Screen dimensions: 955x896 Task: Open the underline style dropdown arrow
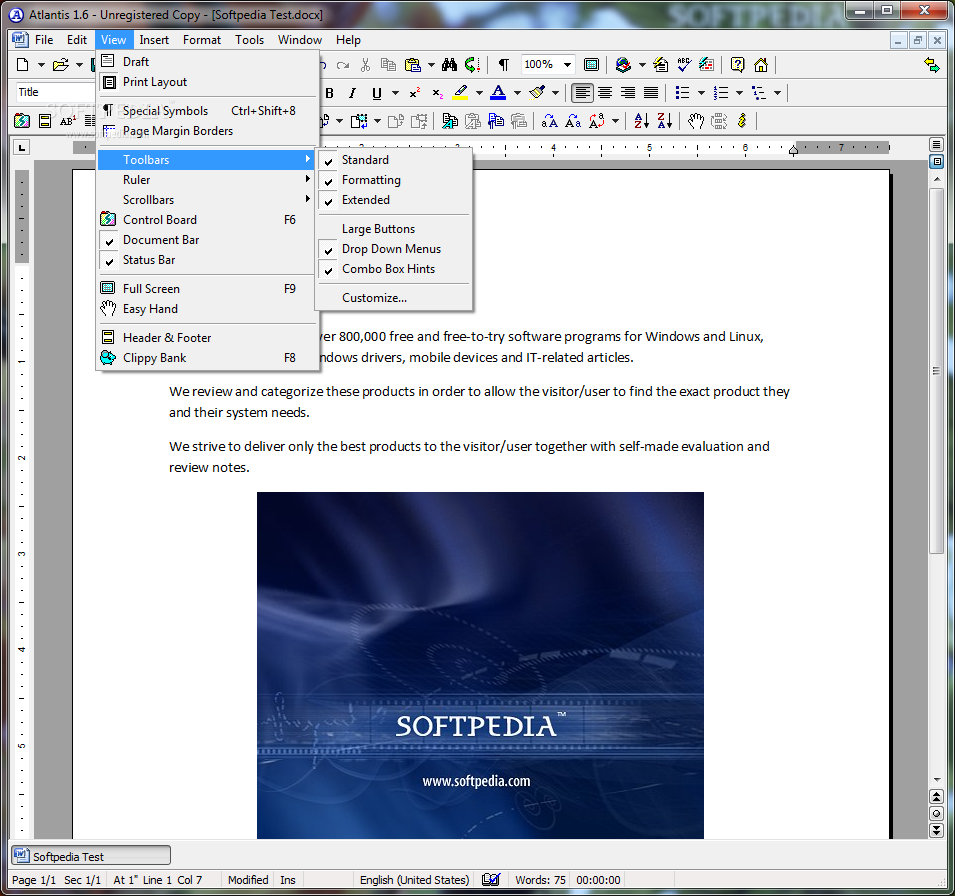tap(395, 93)
